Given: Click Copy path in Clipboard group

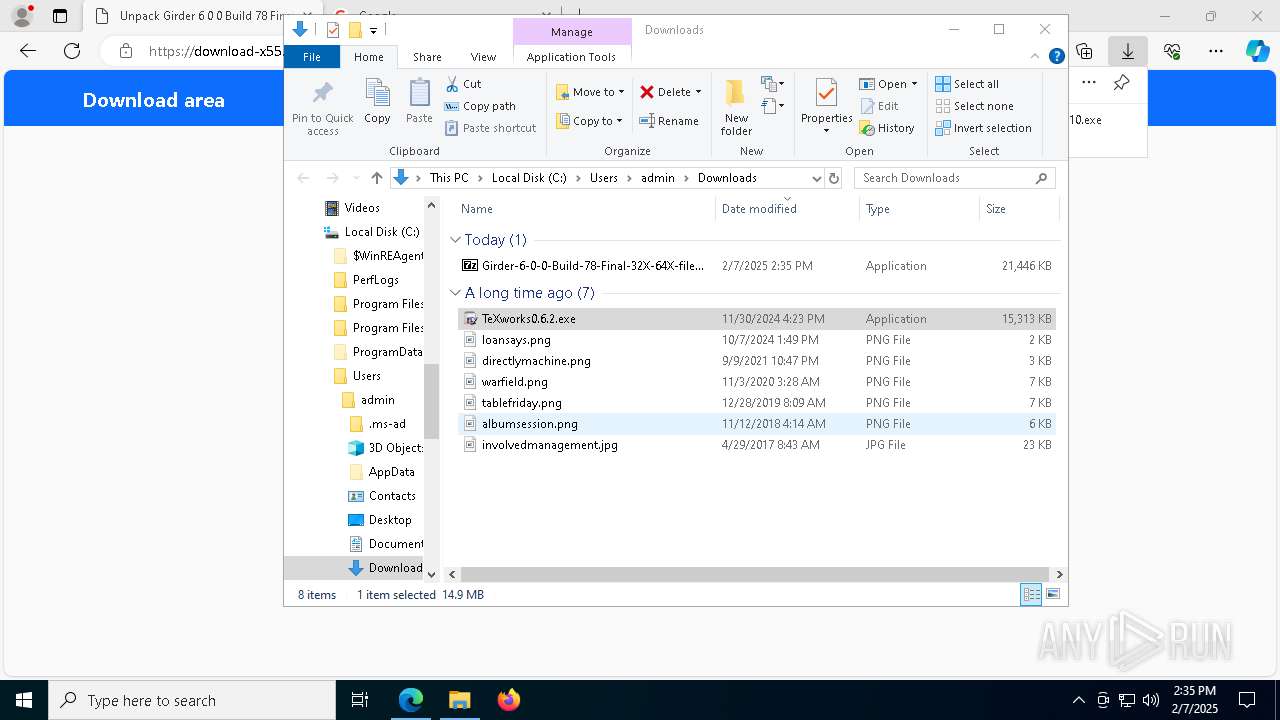Looking at the screenshot, I should (480, 106).
